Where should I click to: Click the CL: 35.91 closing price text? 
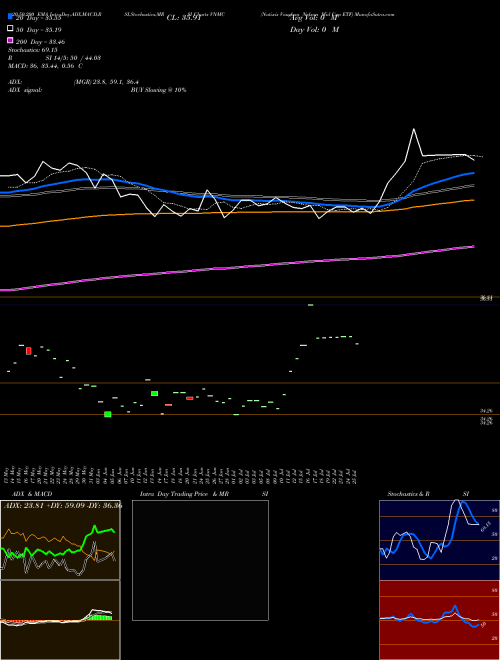click(x=184, y=18)
